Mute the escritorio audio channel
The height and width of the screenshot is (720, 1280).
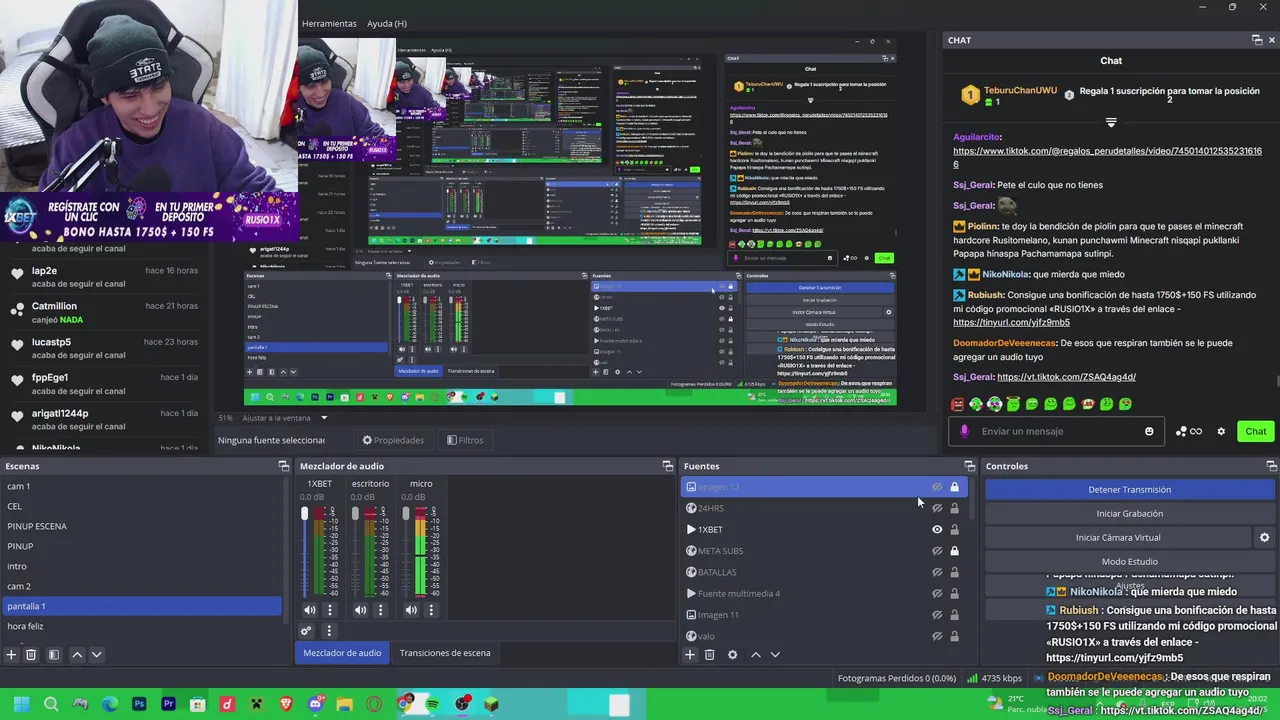pyautogui.click(x=360, y=610)
